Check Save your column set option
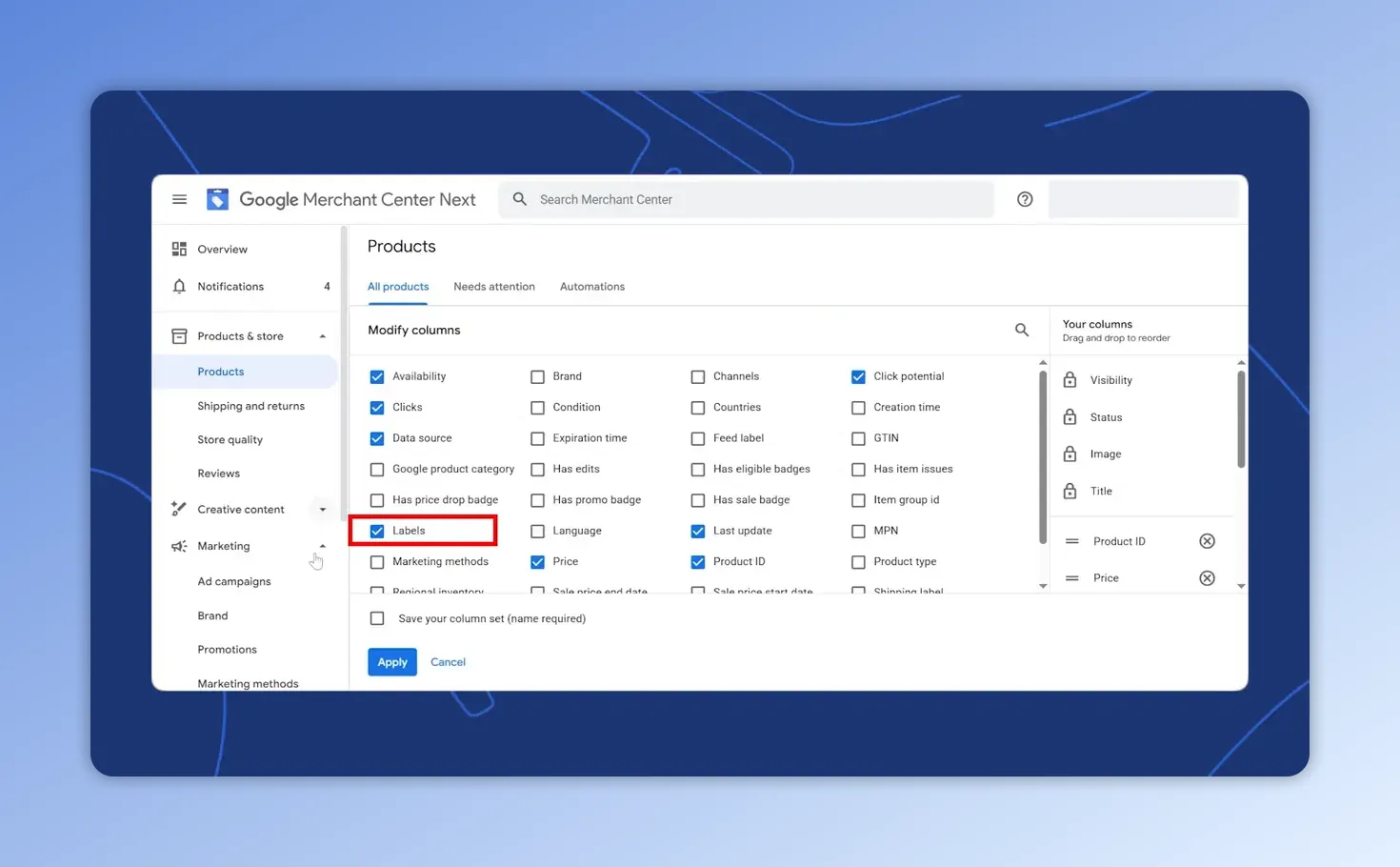1400x867 pixels. pos(377,618)
